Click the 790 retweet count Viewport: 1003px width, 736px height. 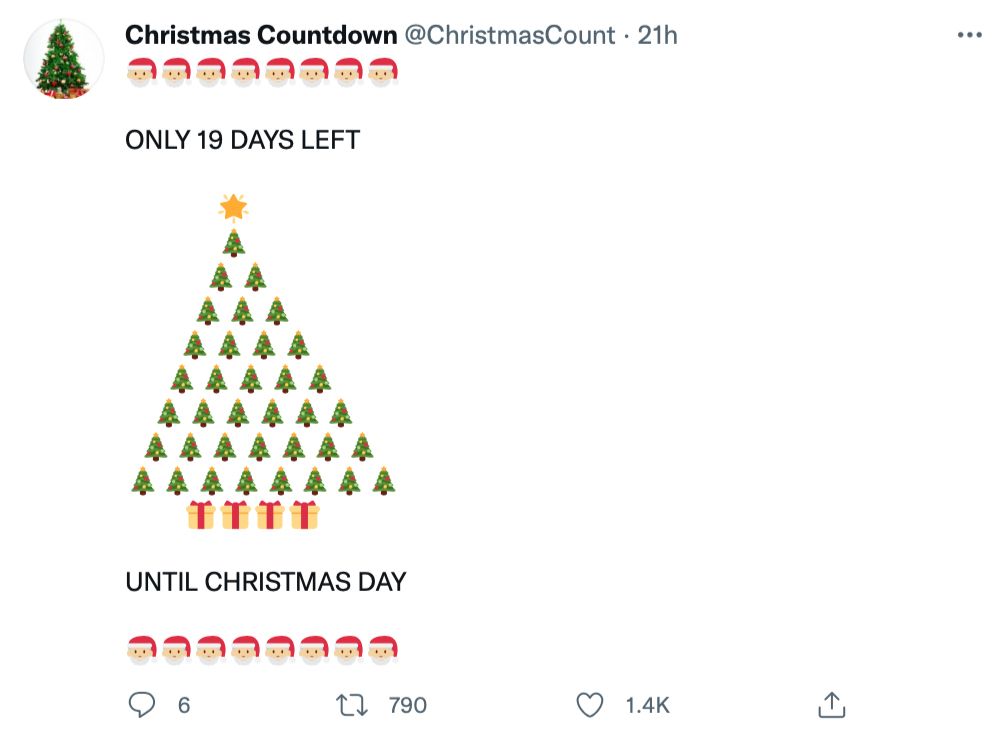tap(407, 705)
